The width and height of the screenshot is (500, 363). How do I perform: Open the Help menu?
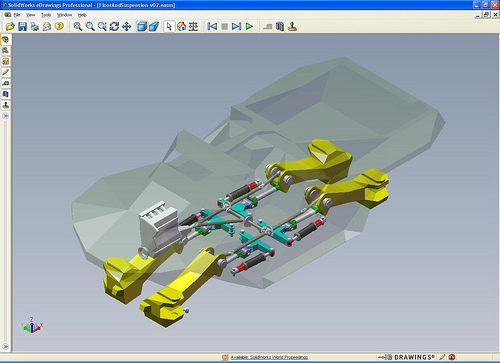click(x=82, y=15)
